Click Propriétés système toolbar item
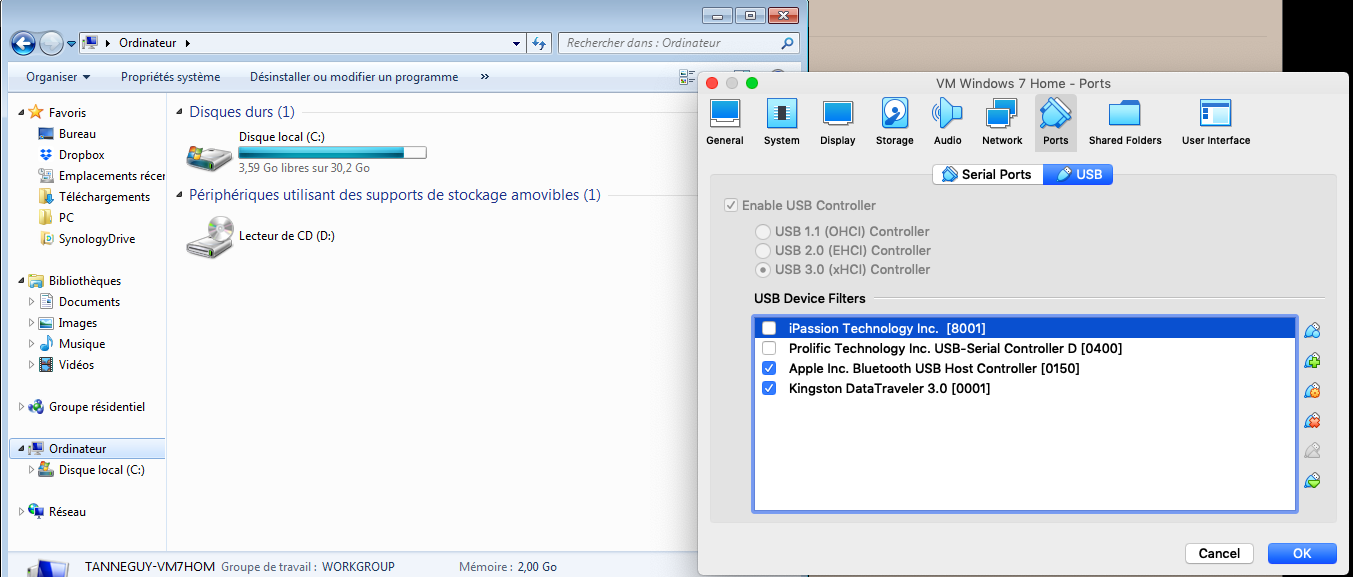 click(x=170, y=77)
